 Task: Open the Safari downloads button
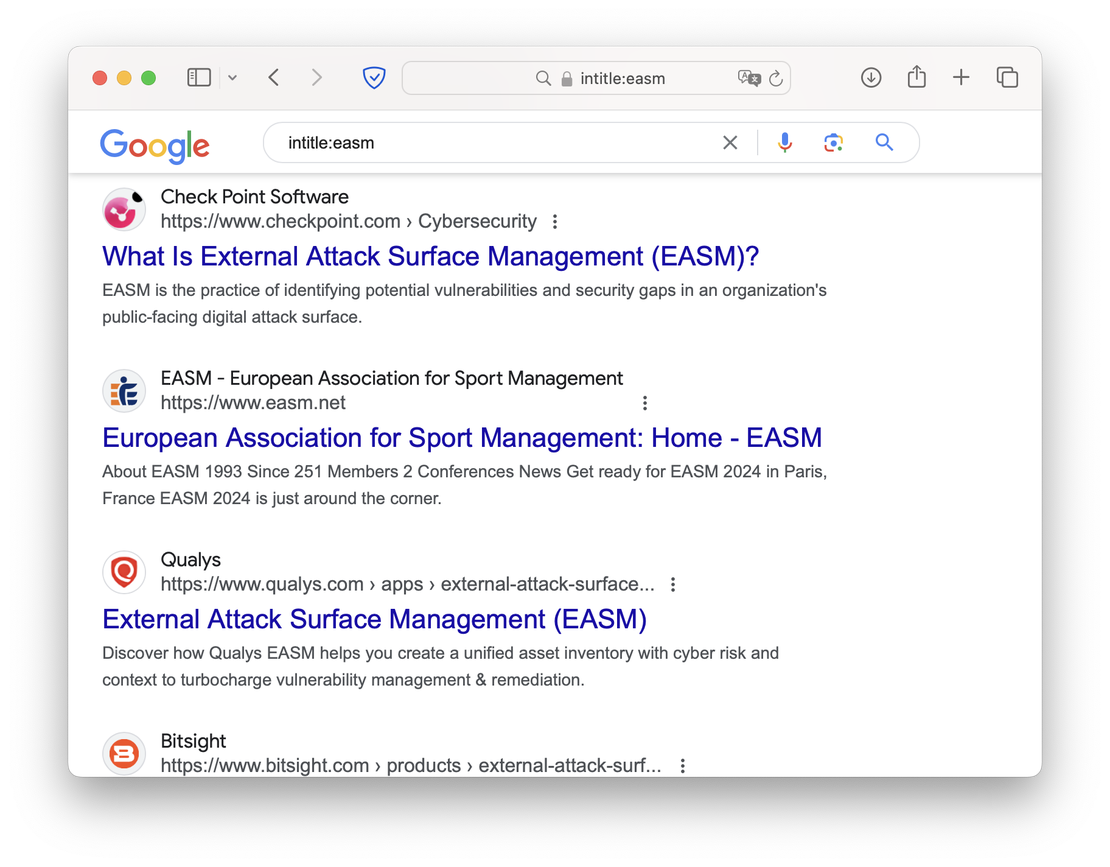click(x=871, y=78)
